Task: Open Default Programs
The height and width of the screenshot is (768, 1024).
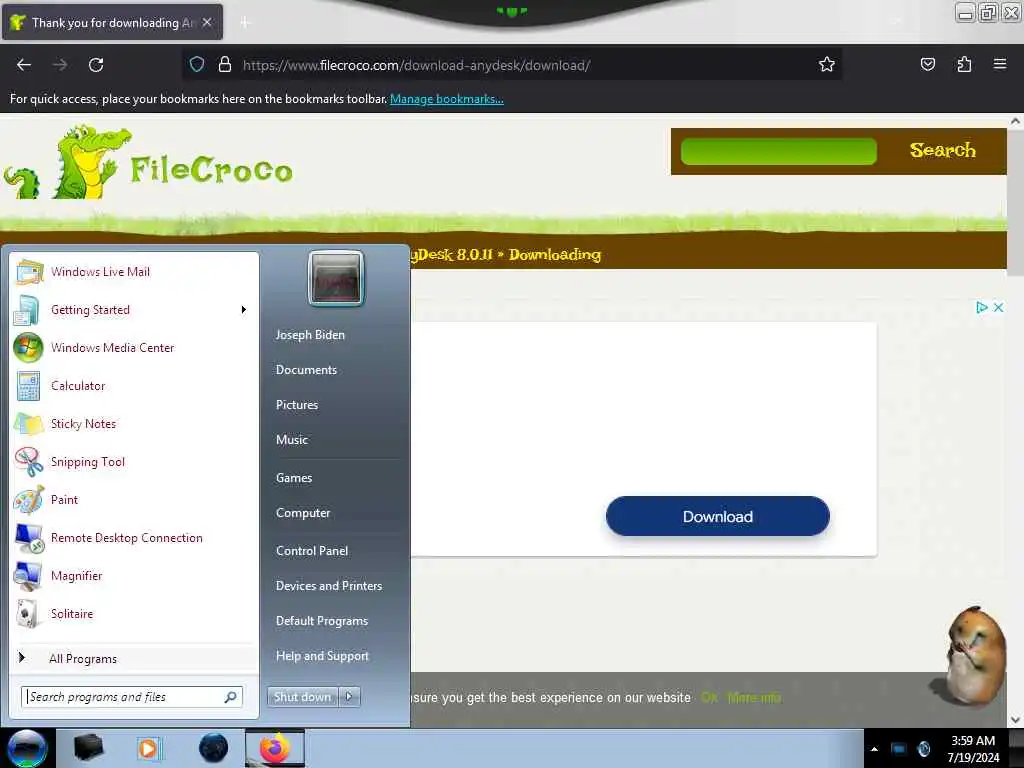Action: [321, 621]
